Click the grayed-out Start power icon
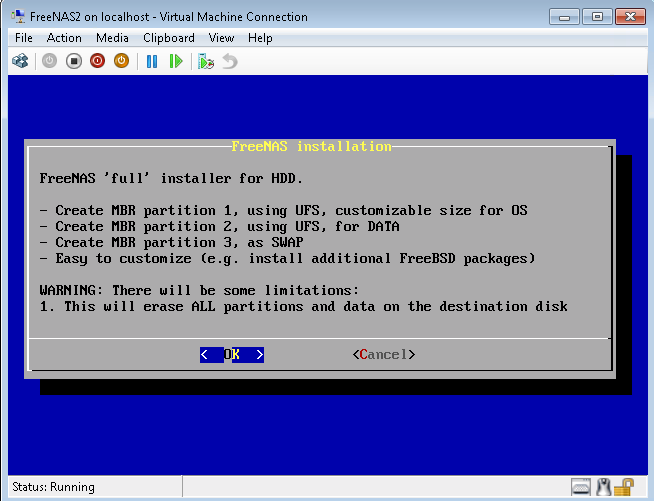The width and height of the screenshot is (654, 501). (49, 61)
